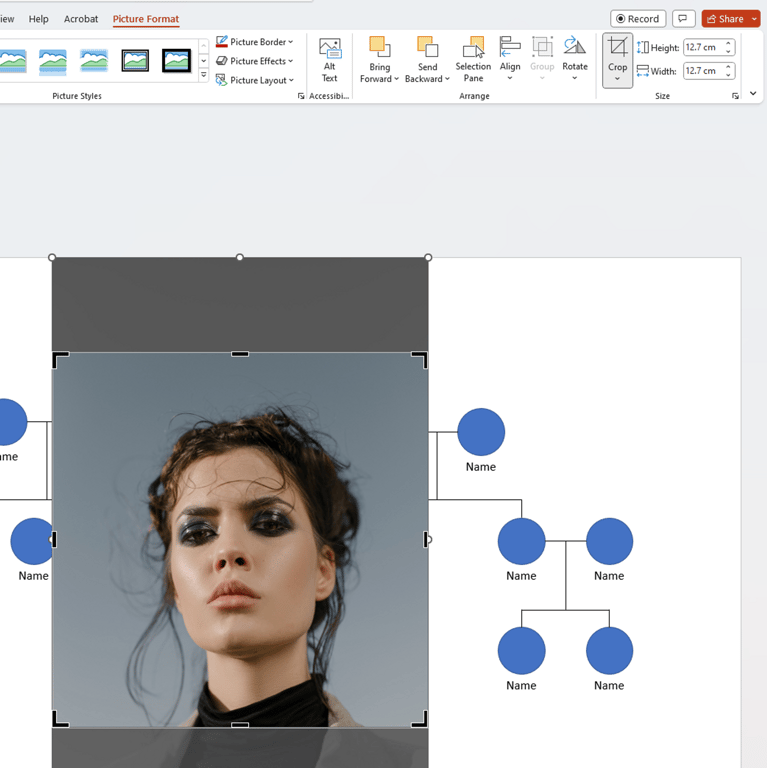Expand the Send Backward dropdown arrow
Image resolution: width=767 pixels, height=768 pixels.
(x=447, y=79)
